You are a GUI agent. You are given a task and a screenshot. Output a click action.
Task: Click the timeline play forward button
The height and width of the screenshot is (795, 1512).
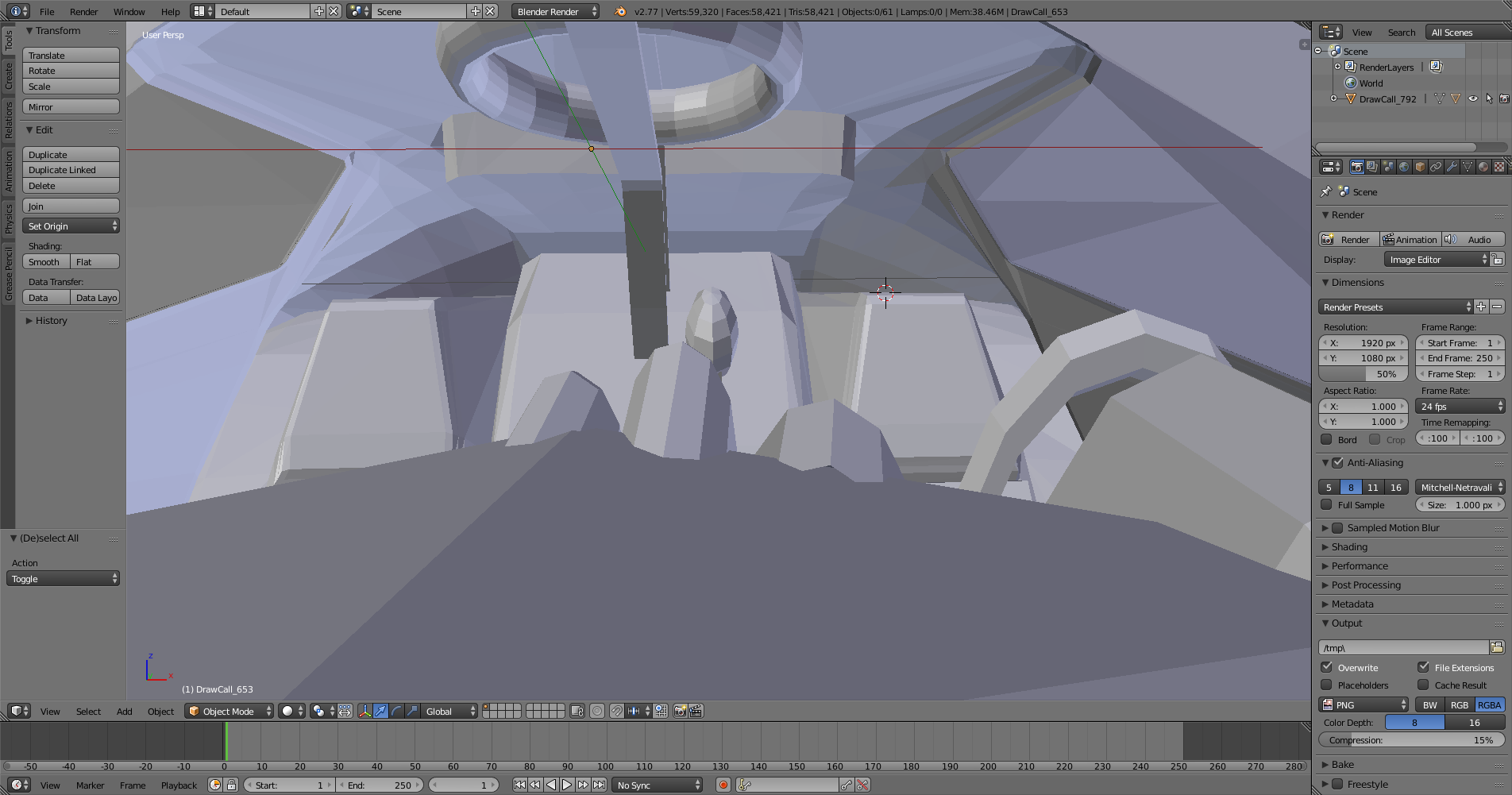pos(567,785)
